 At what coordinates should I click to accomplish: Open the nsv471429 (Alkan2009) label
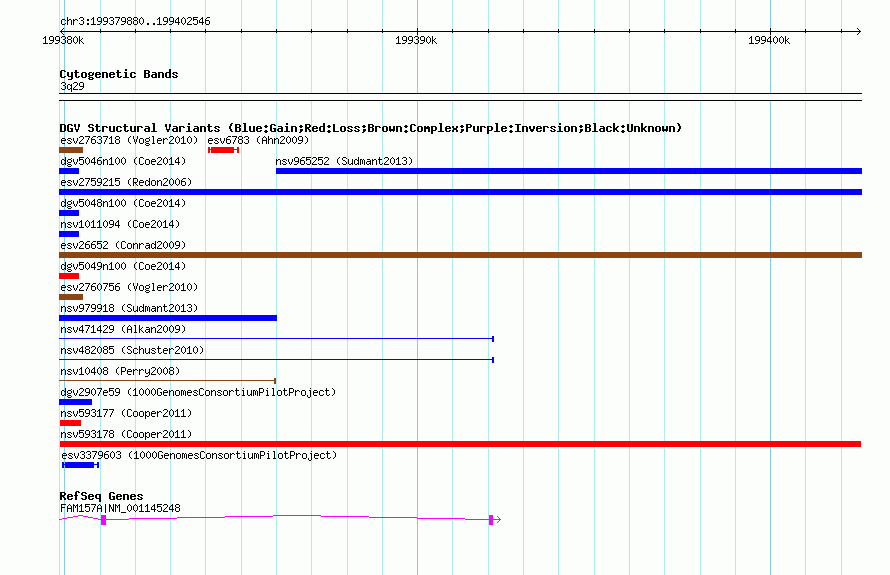[123, 329]
